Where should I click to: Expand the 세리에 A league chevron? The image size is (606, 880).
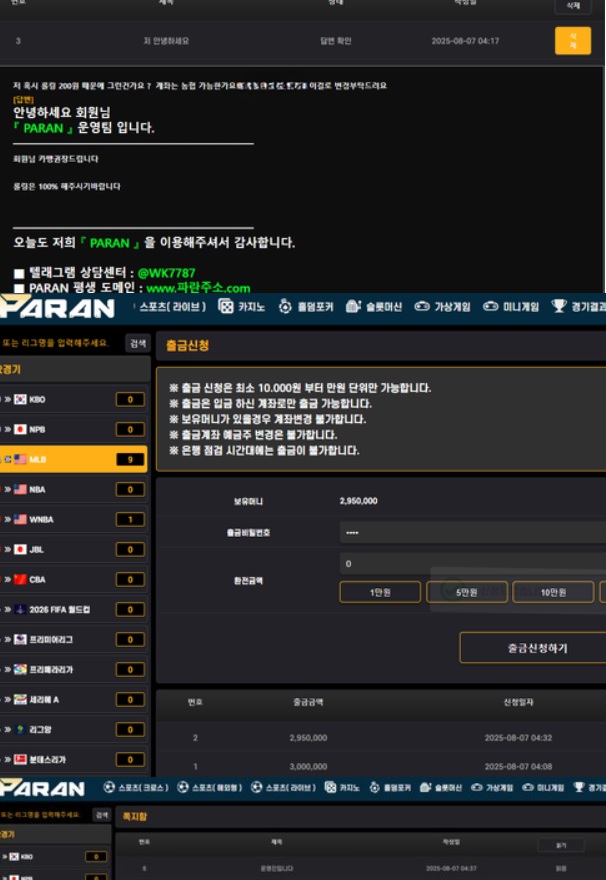(x=8, y=699)
